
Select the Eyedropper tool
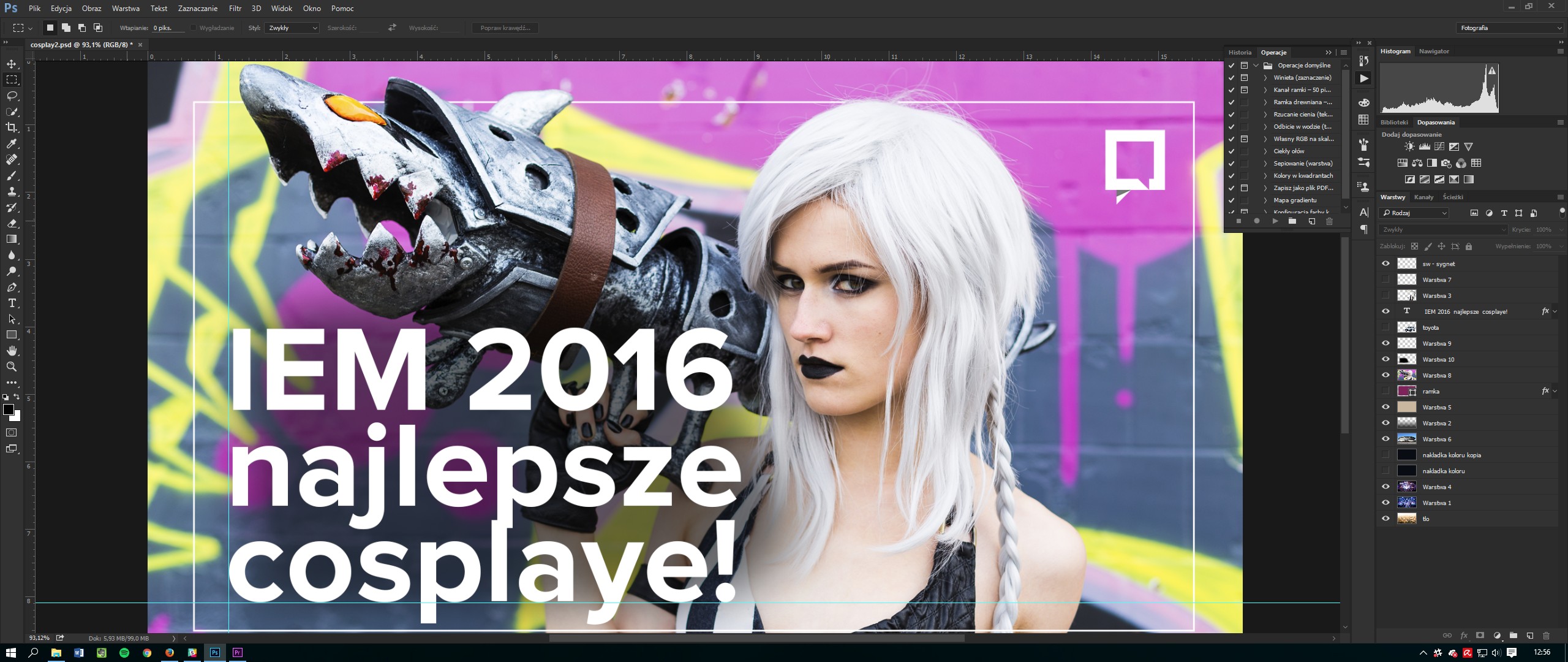[12, 143]
